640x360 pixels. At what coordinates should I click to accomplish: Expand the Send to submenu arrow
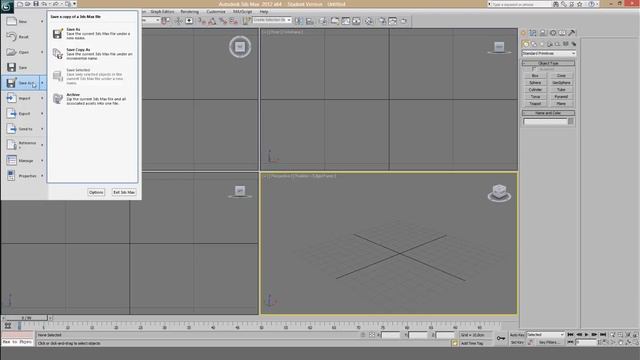[x=42, y=129]
